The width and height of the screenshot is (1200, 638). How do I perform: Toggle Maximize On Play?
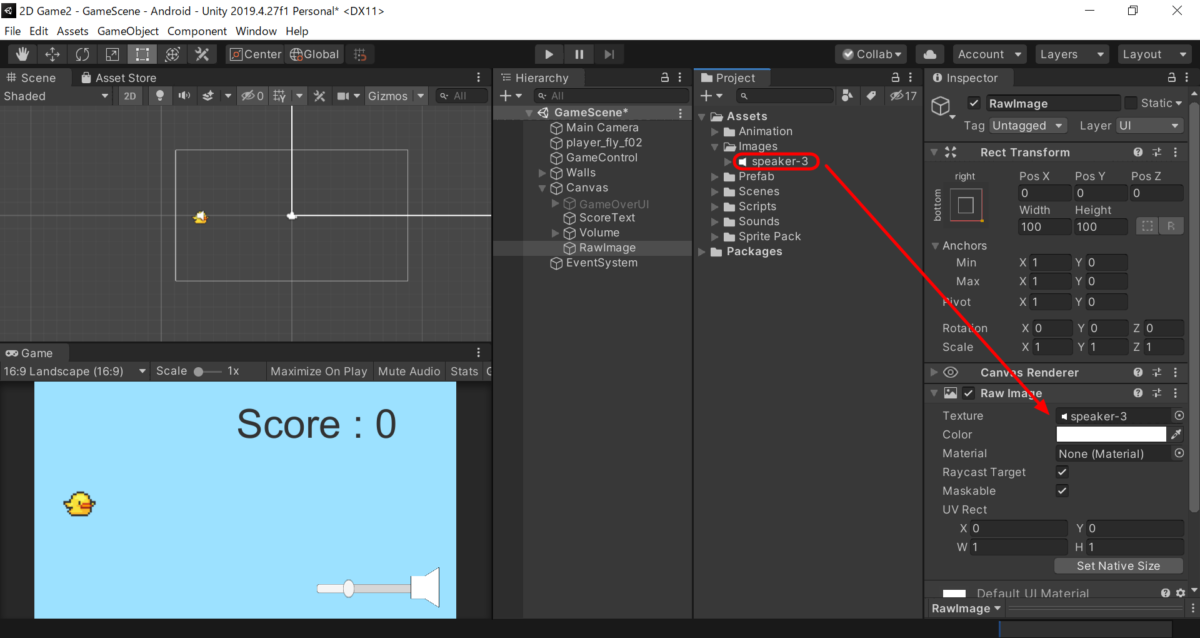pos(319,371)
